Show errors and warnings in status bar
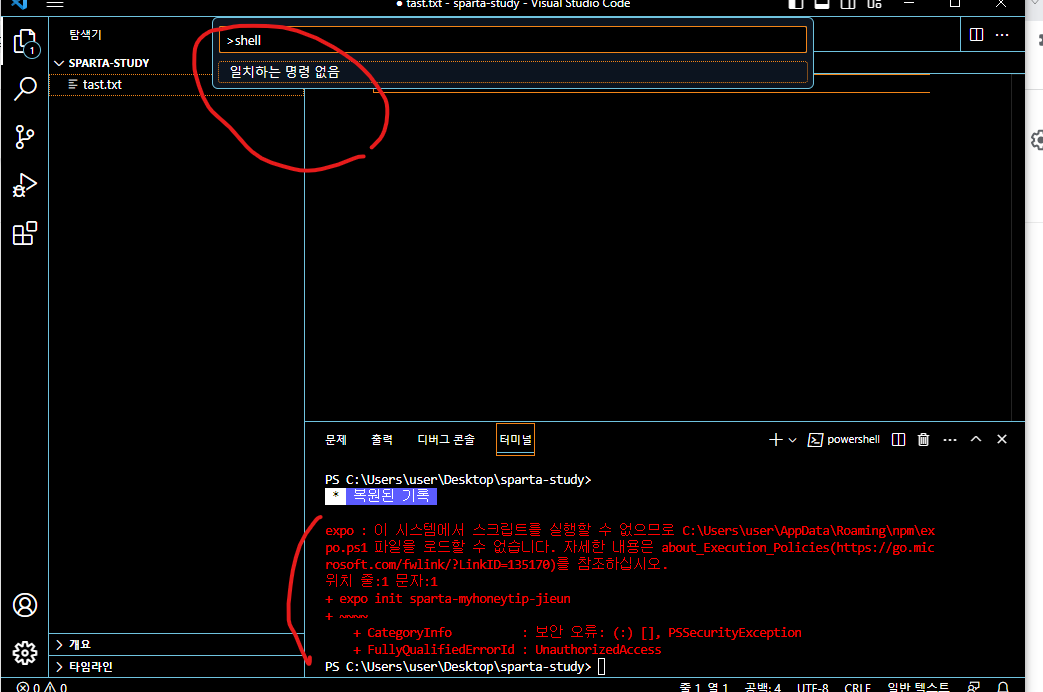 click(42, 687)
